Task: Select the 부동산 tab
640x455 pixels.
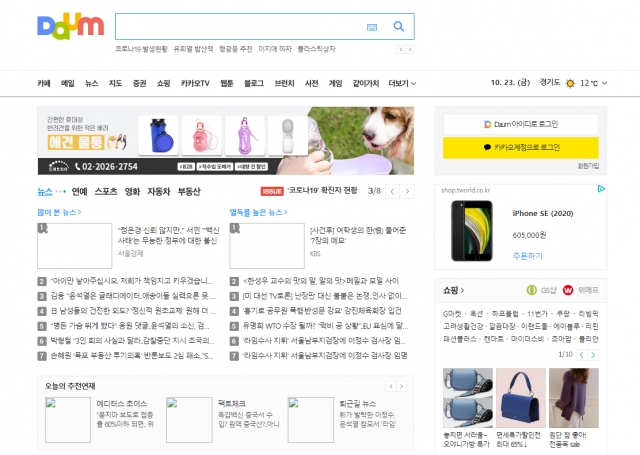Action: (x=189, y=191)
